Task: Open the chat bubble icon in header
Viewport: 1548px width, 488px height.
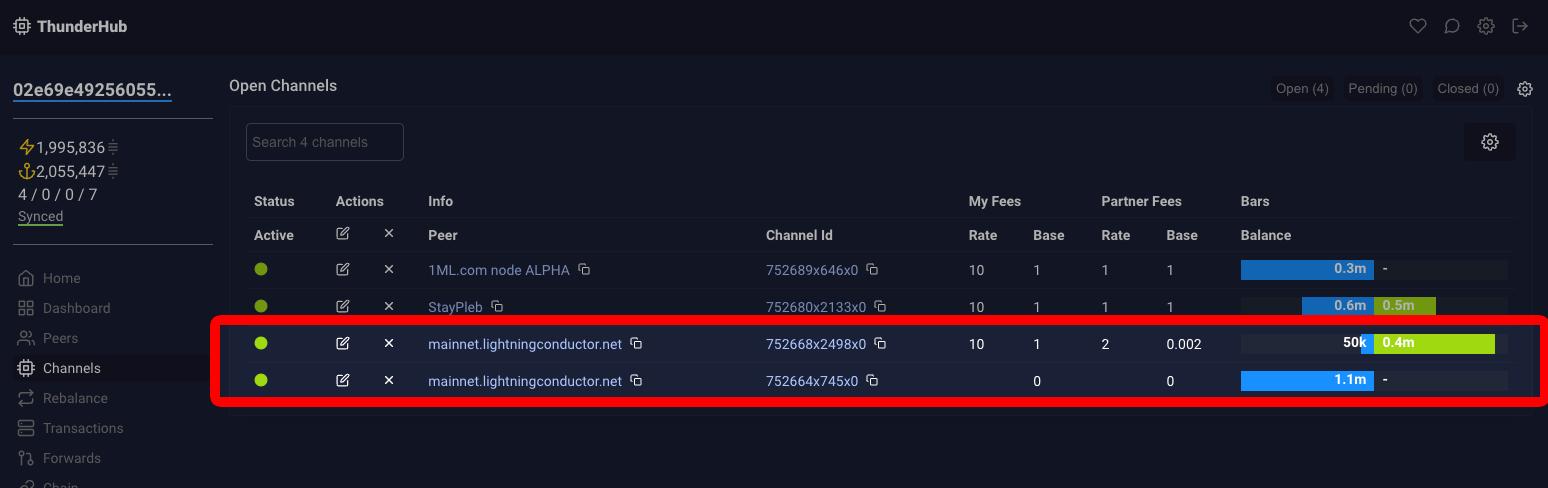Action: (1452, 26)
